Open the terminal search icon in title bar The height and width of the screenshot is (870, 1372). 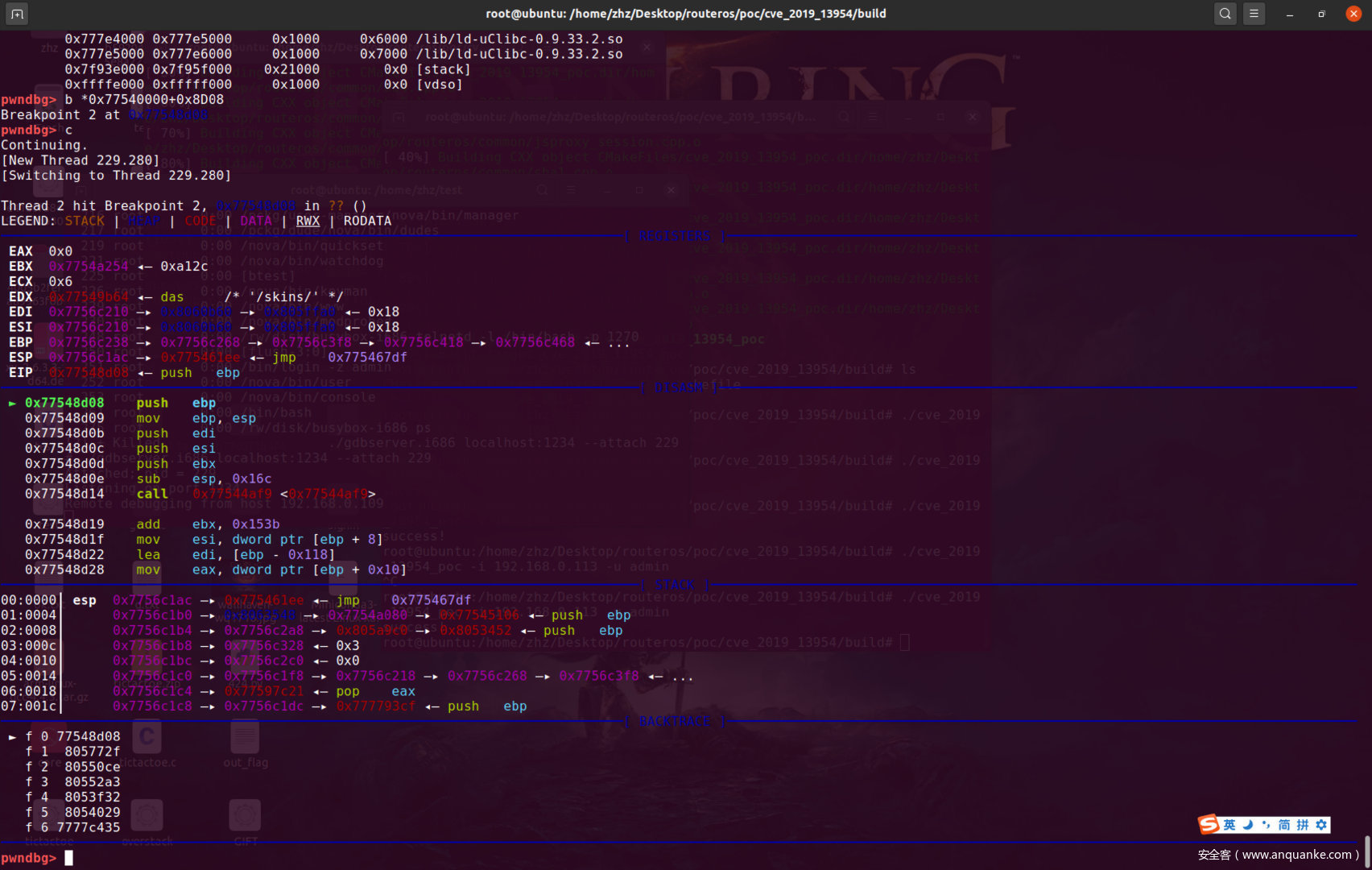1225,14
